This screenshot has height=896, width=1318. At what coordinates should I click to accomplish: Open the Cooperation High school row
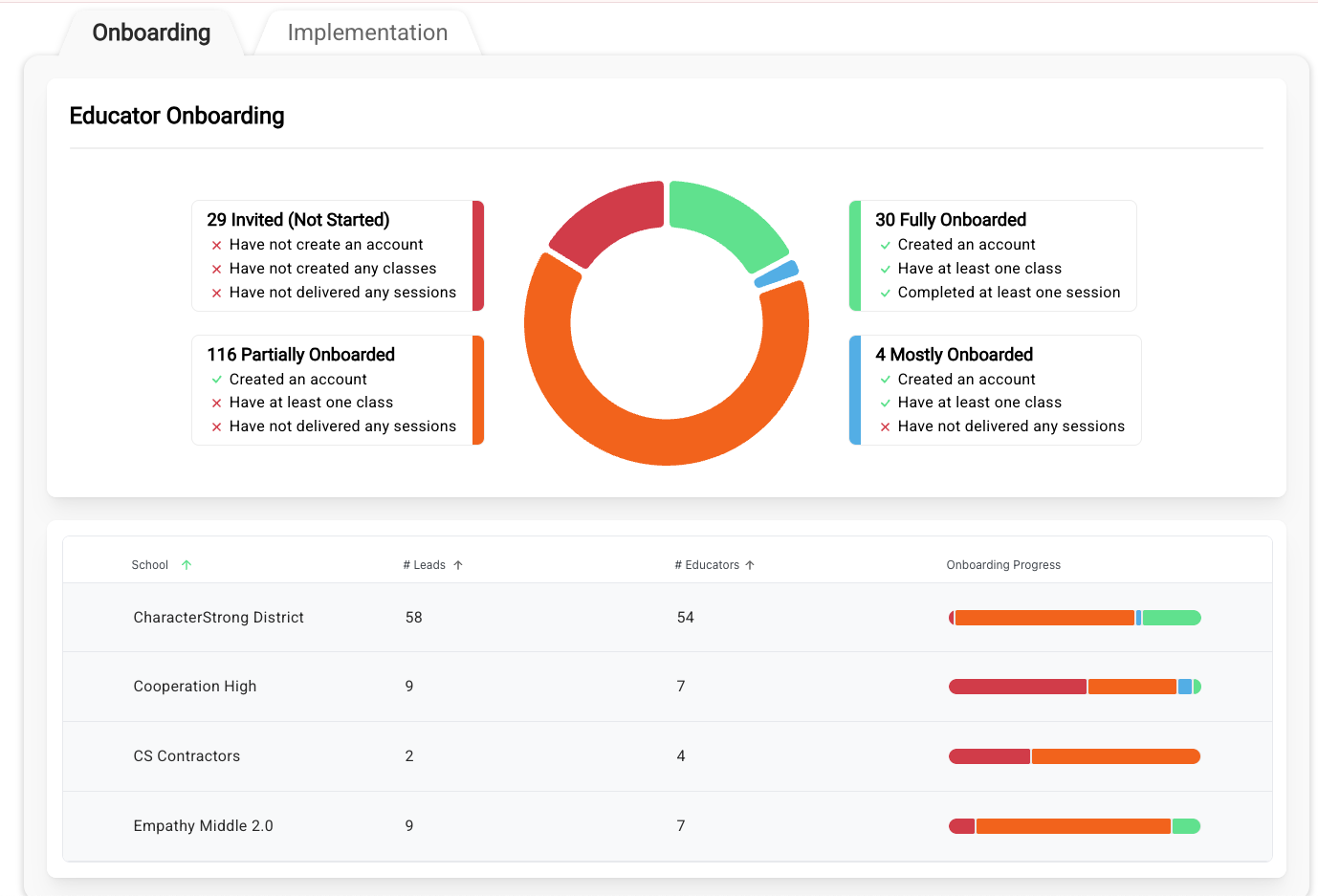point(668,687)
